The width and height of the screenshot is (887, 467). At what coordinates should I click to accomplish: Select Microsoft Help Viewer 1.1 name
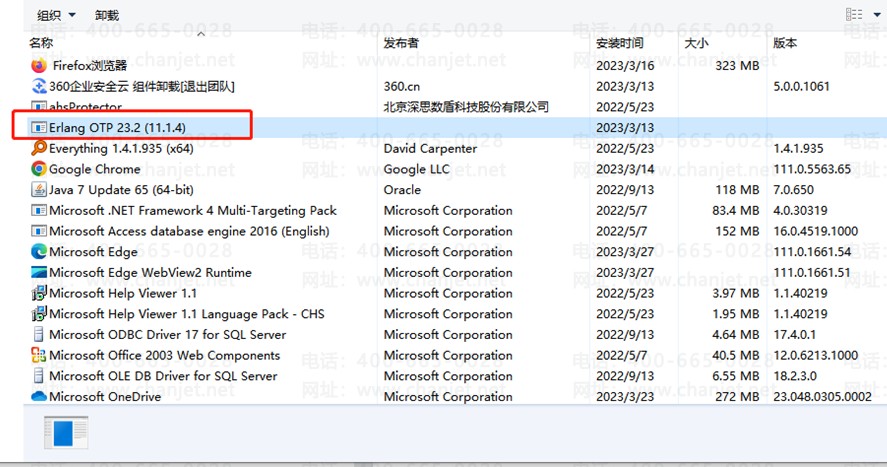click(x=123, y=293)
